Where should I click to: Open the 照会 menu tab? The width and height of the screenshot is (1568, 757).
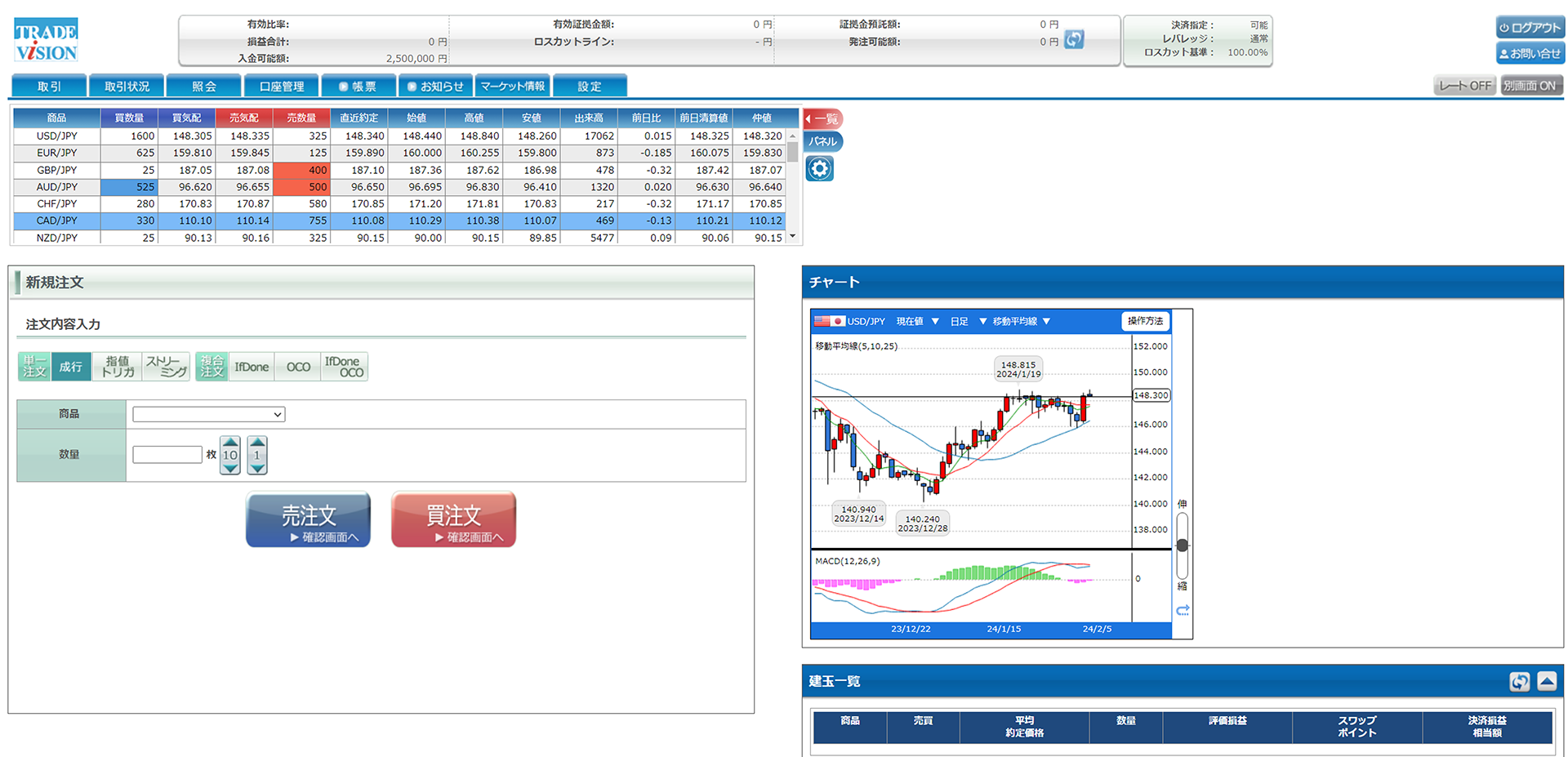(x=204, y=86)
